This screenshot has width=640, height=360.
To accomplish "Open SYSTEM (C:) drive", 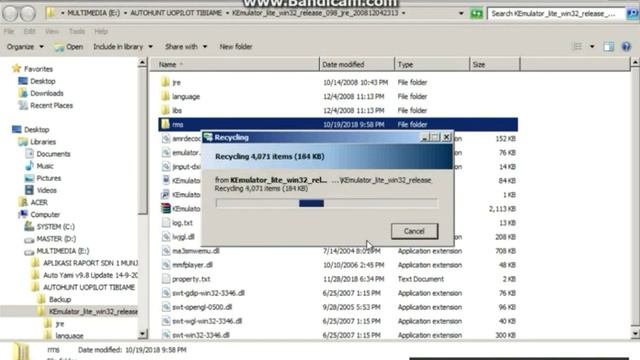I will pyautogui.click(x=56, y=227).
